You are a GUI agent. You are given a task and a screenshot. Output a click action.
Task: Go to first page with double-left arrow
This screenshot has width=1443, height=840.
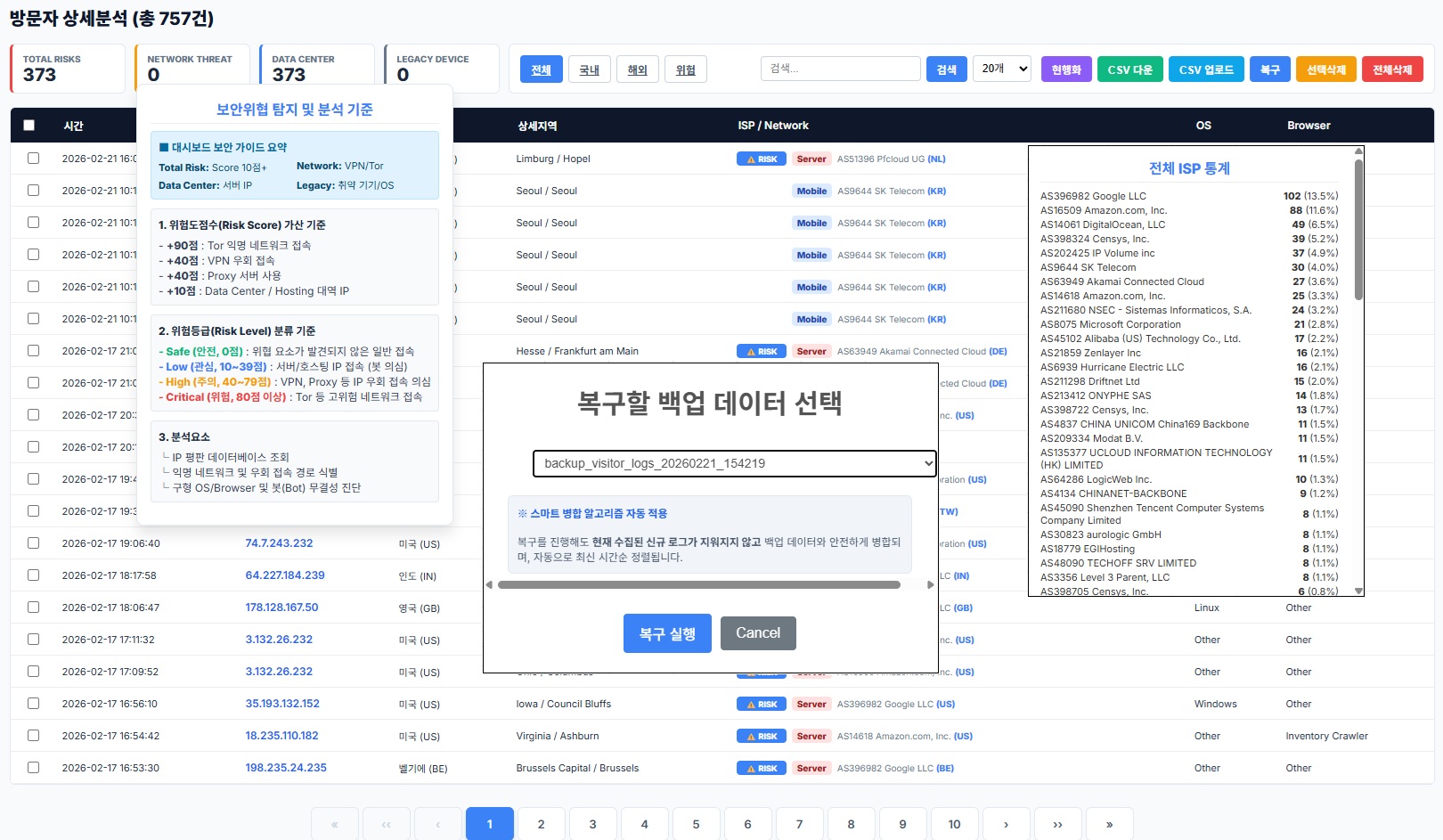click(335, 824)
